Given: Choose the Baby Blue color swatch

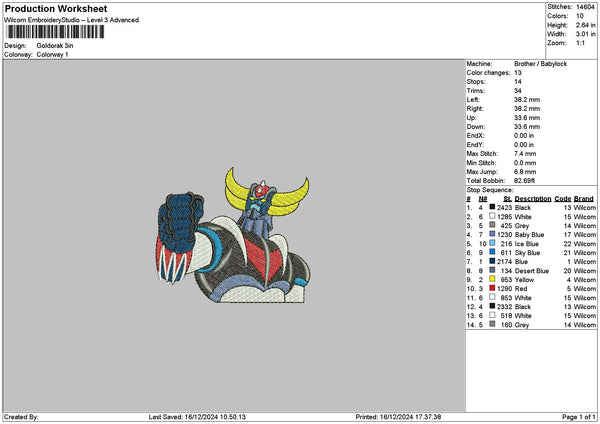Looking at the screenshot, I should (492, 234).
